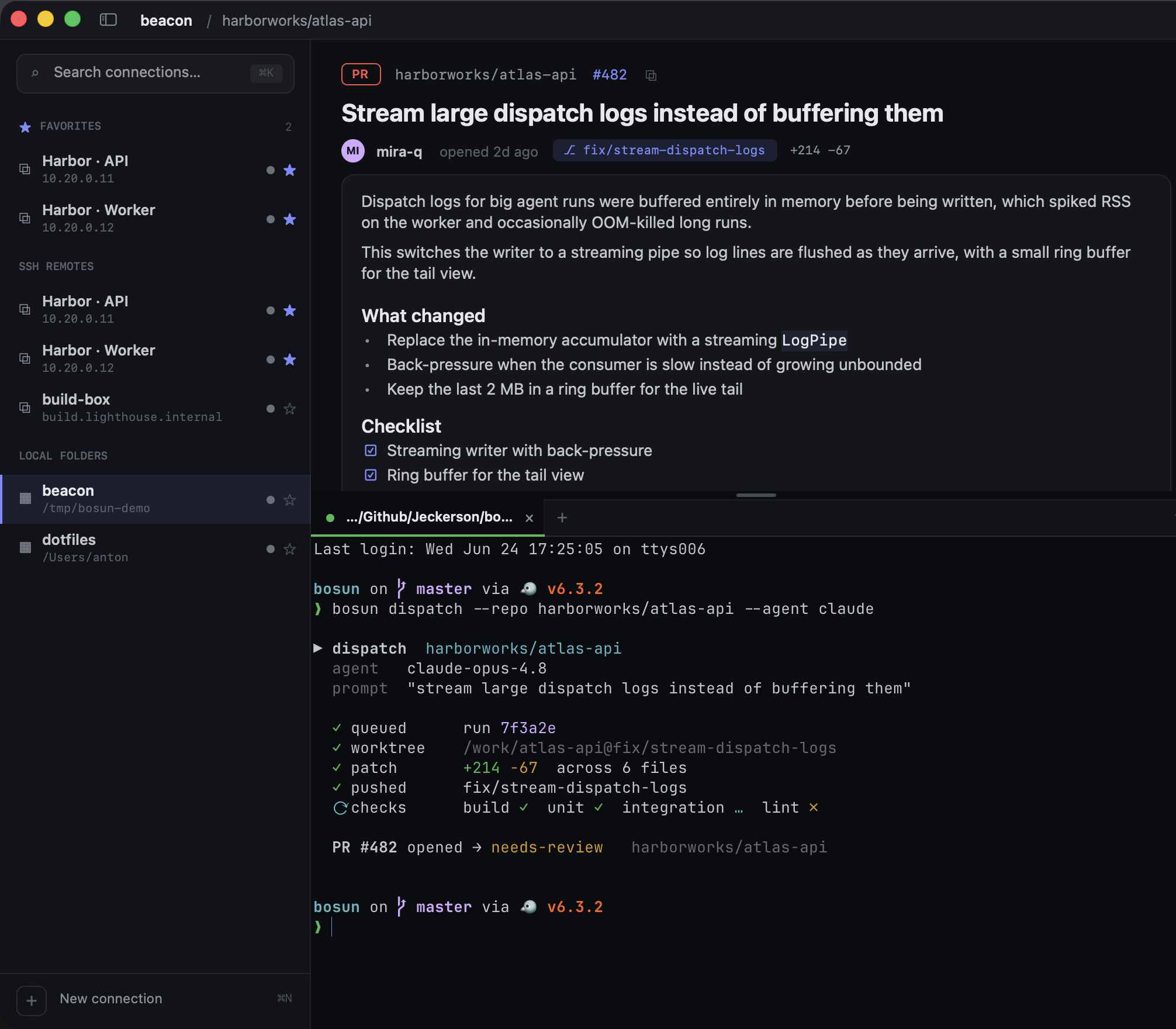Click the PR badge label
This screenshot has width=1176, height=1029.
pos(361,74)
